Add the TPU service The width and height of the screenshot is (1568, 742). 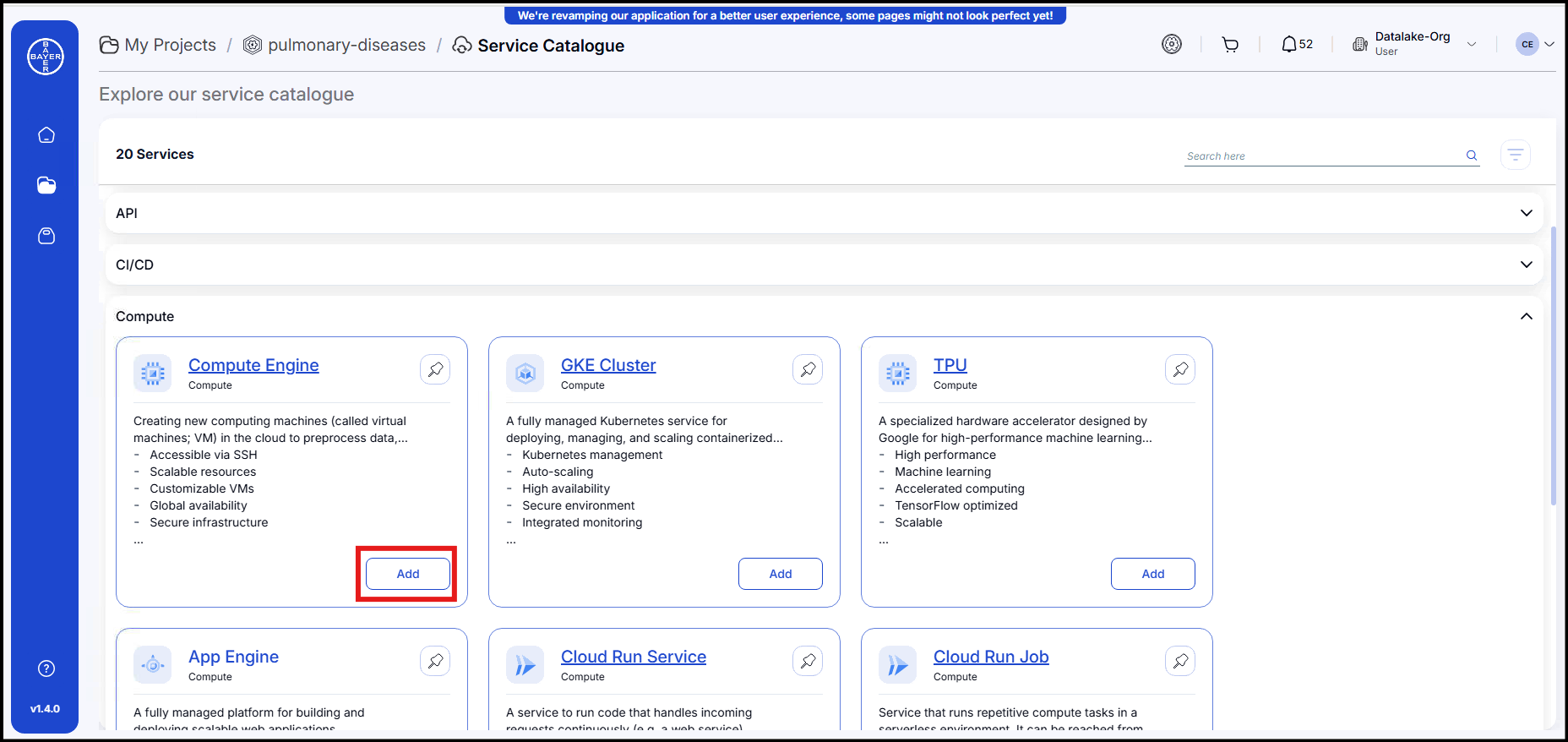click(1153, 574)
